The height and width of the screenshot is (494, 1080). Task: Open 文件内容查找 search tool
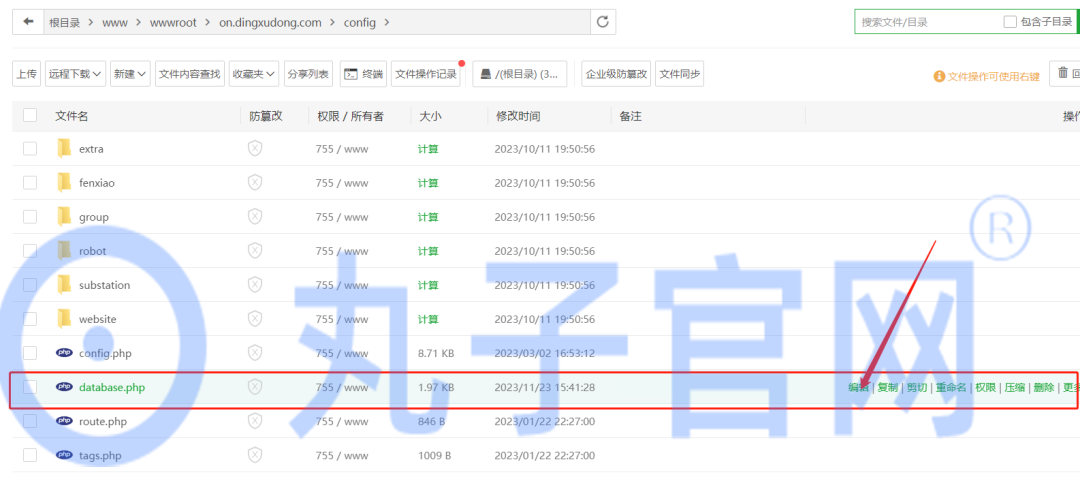coord(190,74)
